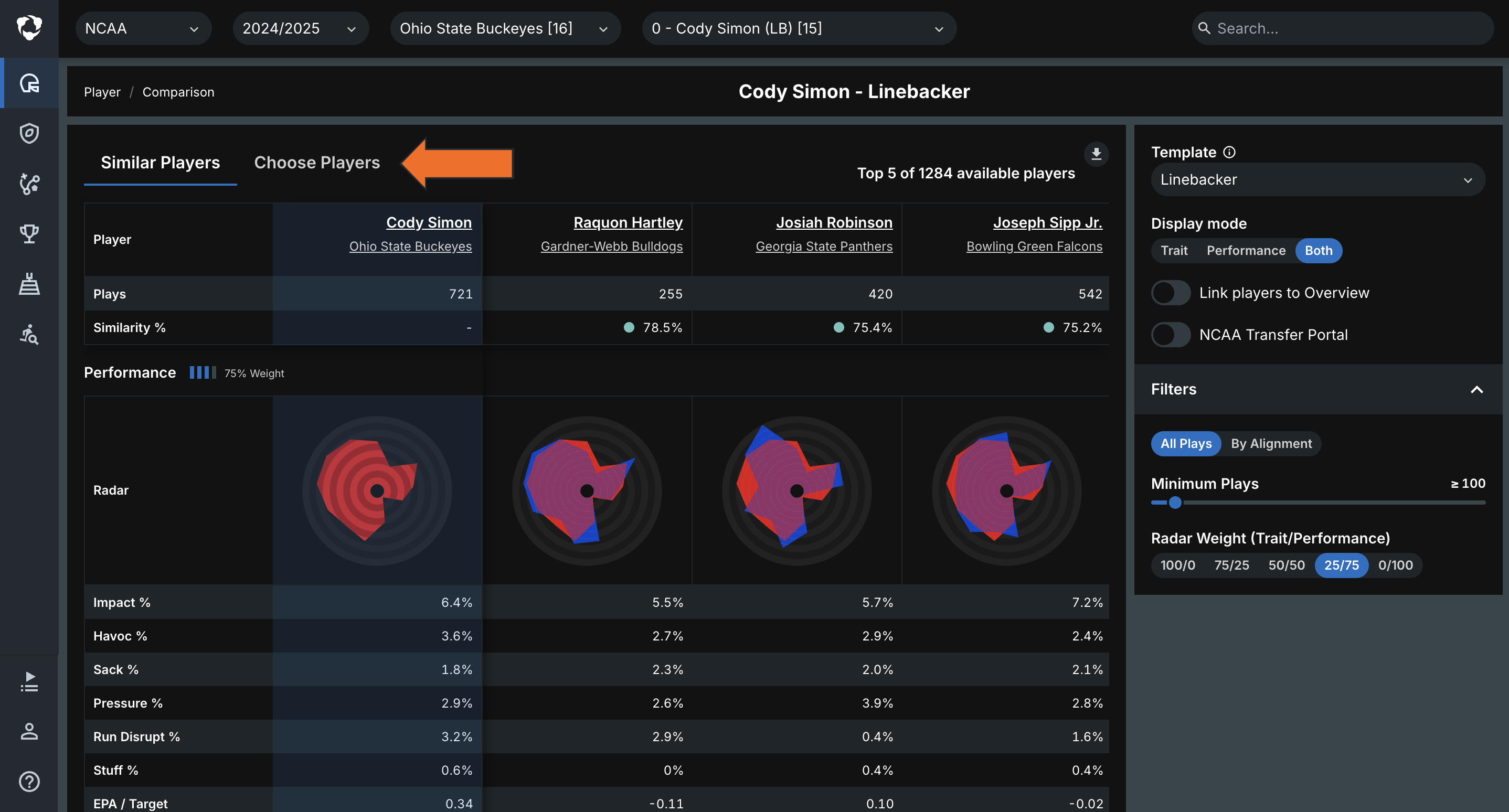Click the Template info icon
Screen dimensions: 1509x812
(x=1229, y=152)
